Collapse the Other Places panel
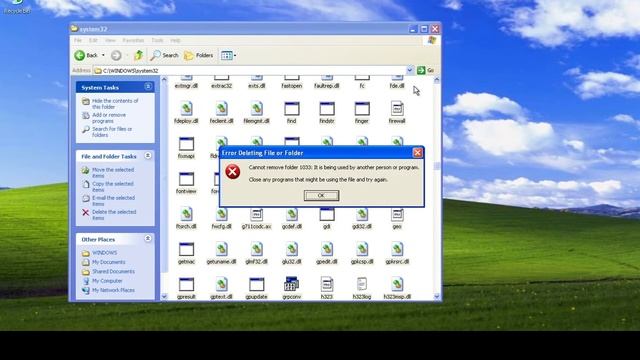640x360 pixels. 148,238
